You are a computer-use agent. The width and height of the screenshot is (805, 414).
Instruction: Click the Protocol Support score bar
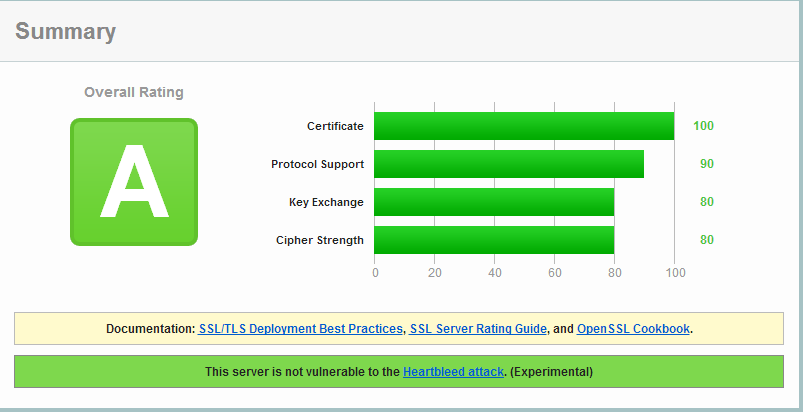(x=509, y=164)
